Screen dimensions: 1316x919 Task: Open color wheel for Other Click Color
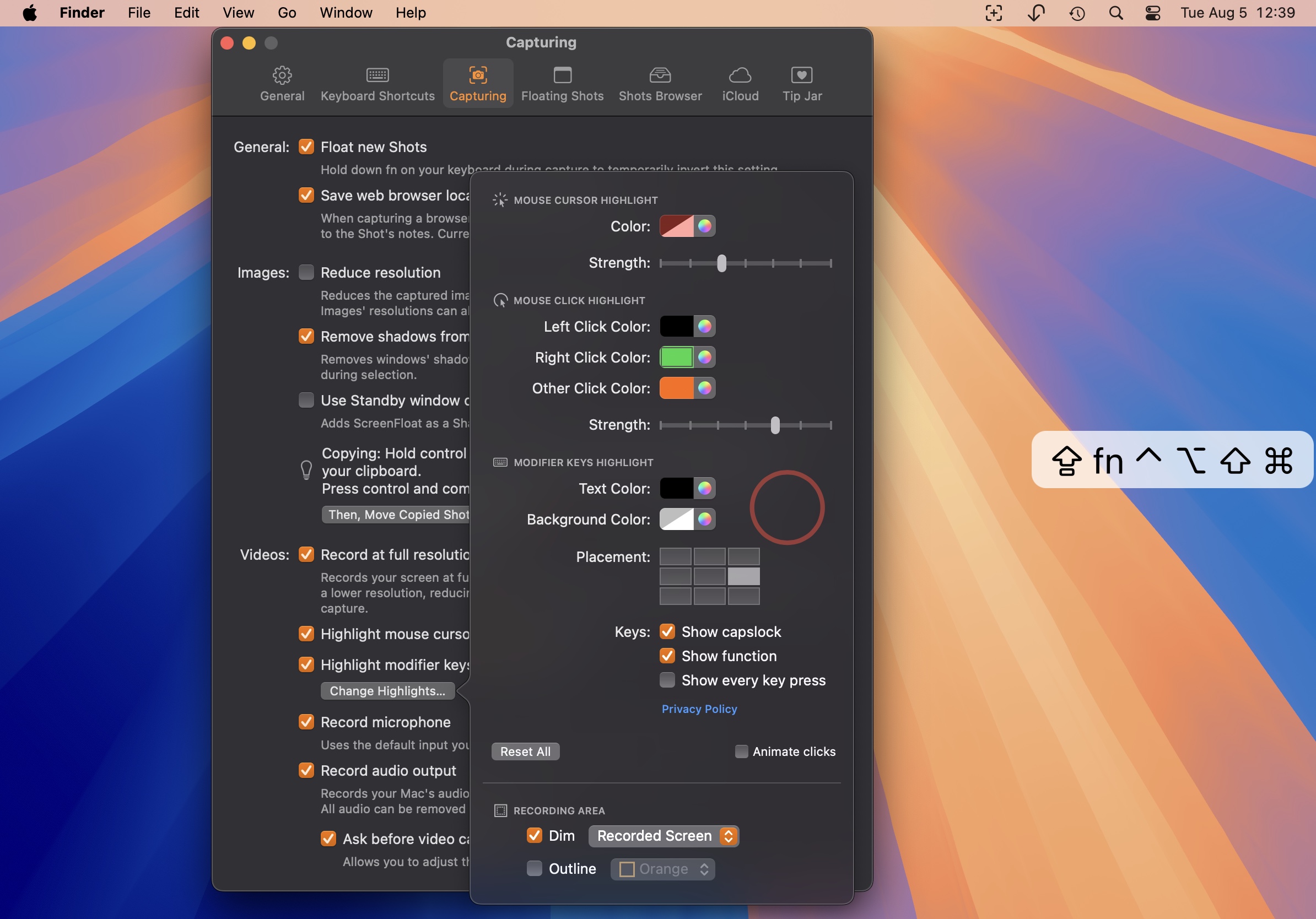[704, 388]
